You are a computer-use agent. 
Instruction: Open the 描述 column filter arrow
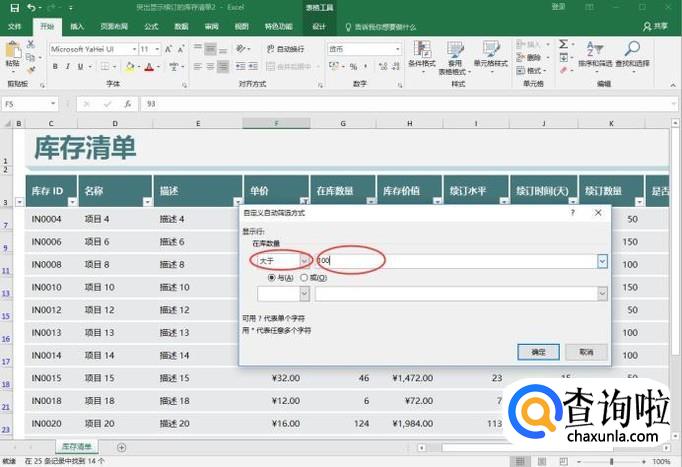(x=238, y=202)
